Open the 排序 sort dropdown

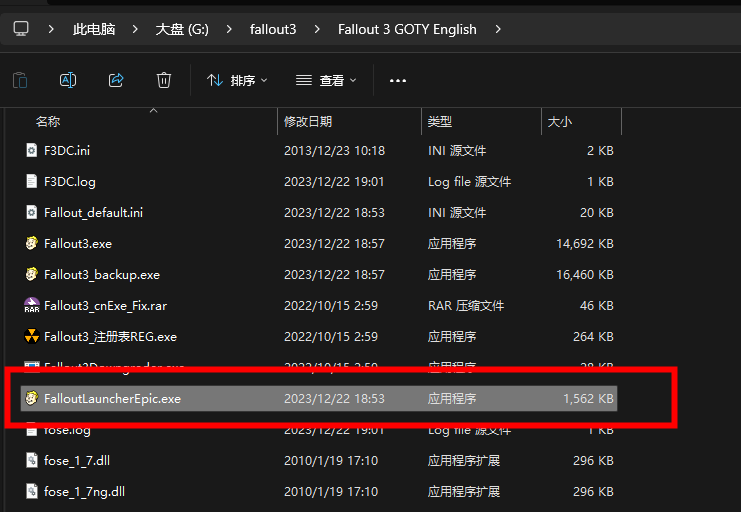(x=237, y=80)
